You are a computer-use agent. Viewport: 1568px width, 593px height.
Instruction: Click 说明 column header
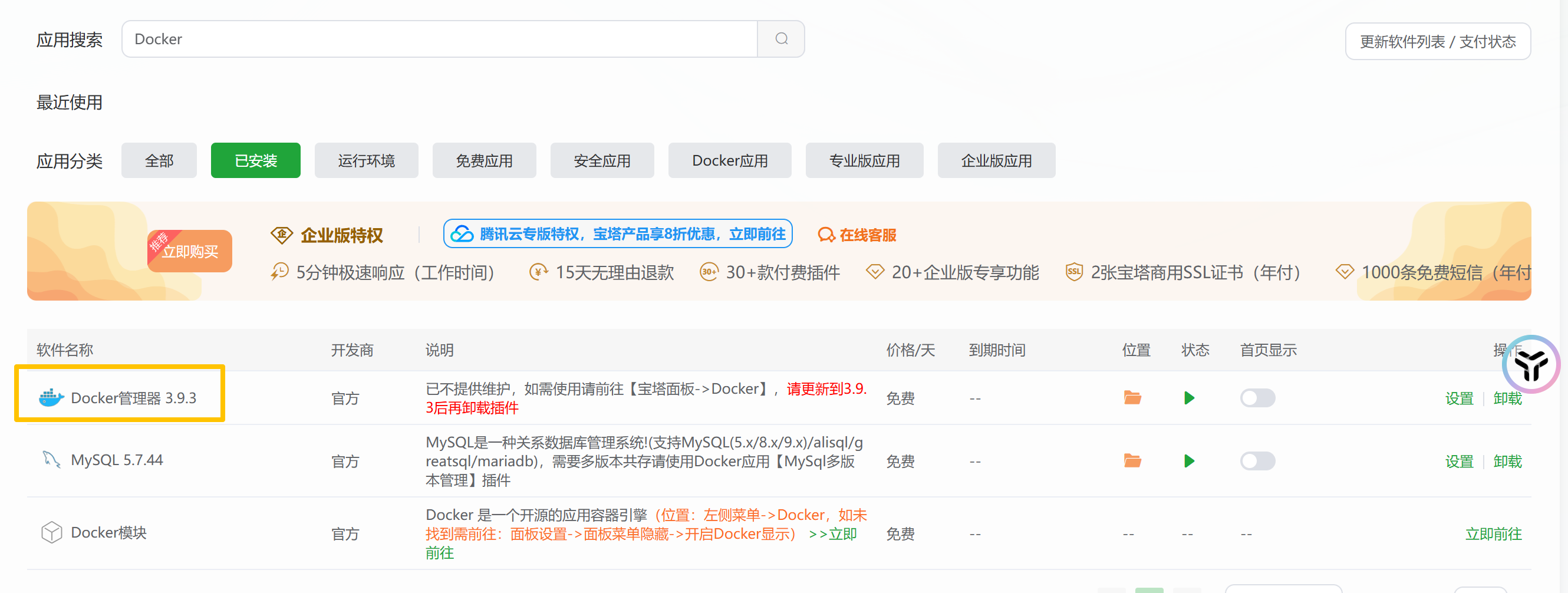point(439,350)
